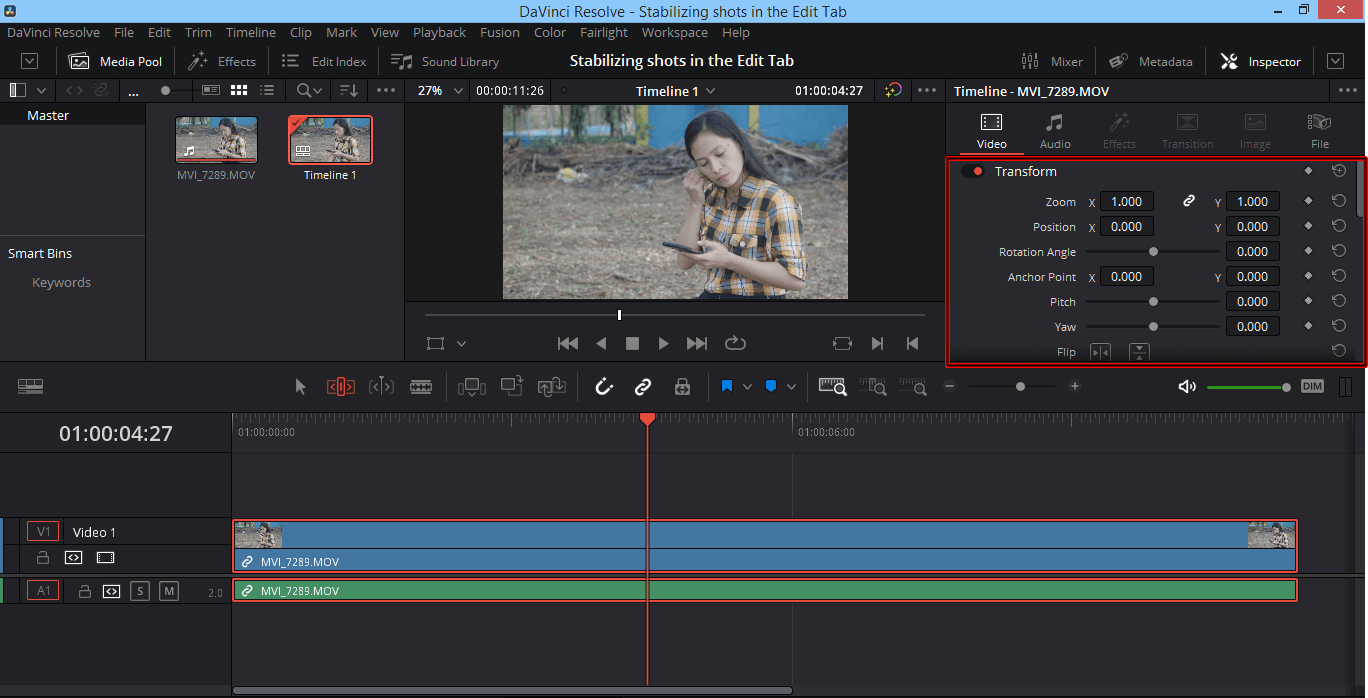The image size is (1368, 698).
Task: Toggle the Loop playback icon
Action: coord(735,343)
